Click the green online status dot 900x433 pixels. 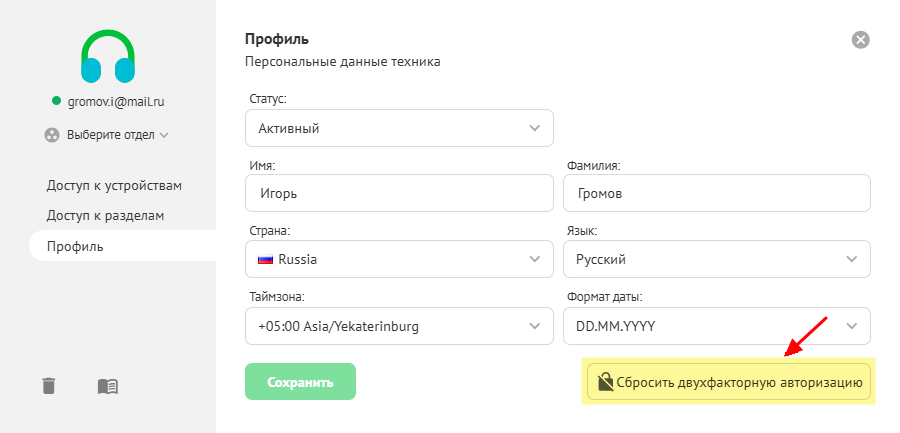[57, 101]
